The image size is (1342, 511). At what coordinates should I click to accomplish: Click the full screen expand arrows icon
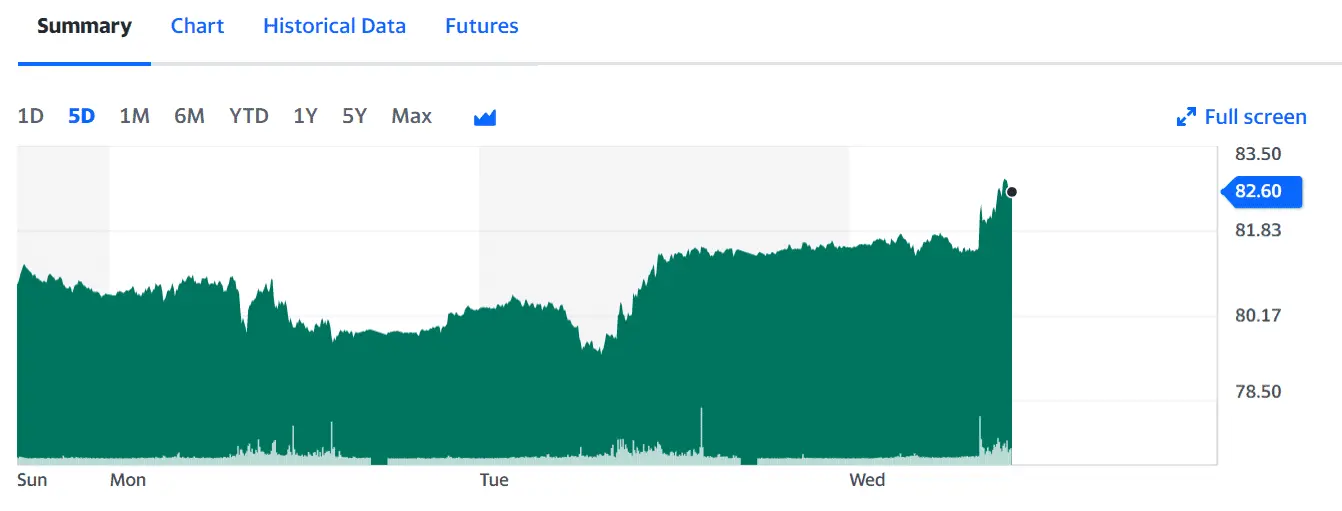point(1187,117)
